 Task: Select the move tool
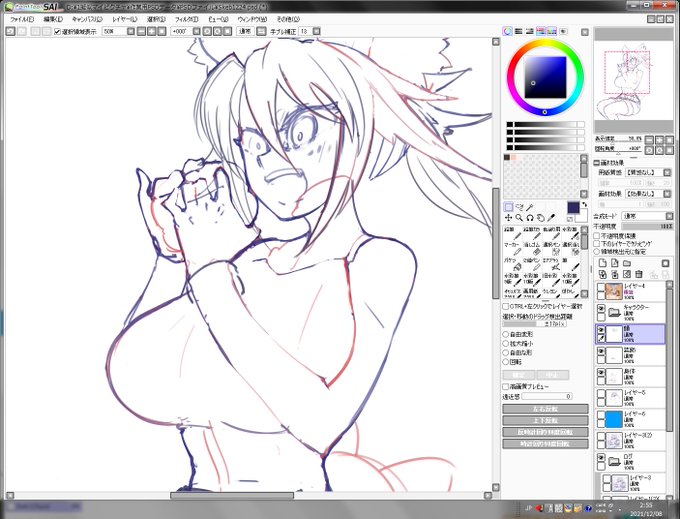point(508,218)
